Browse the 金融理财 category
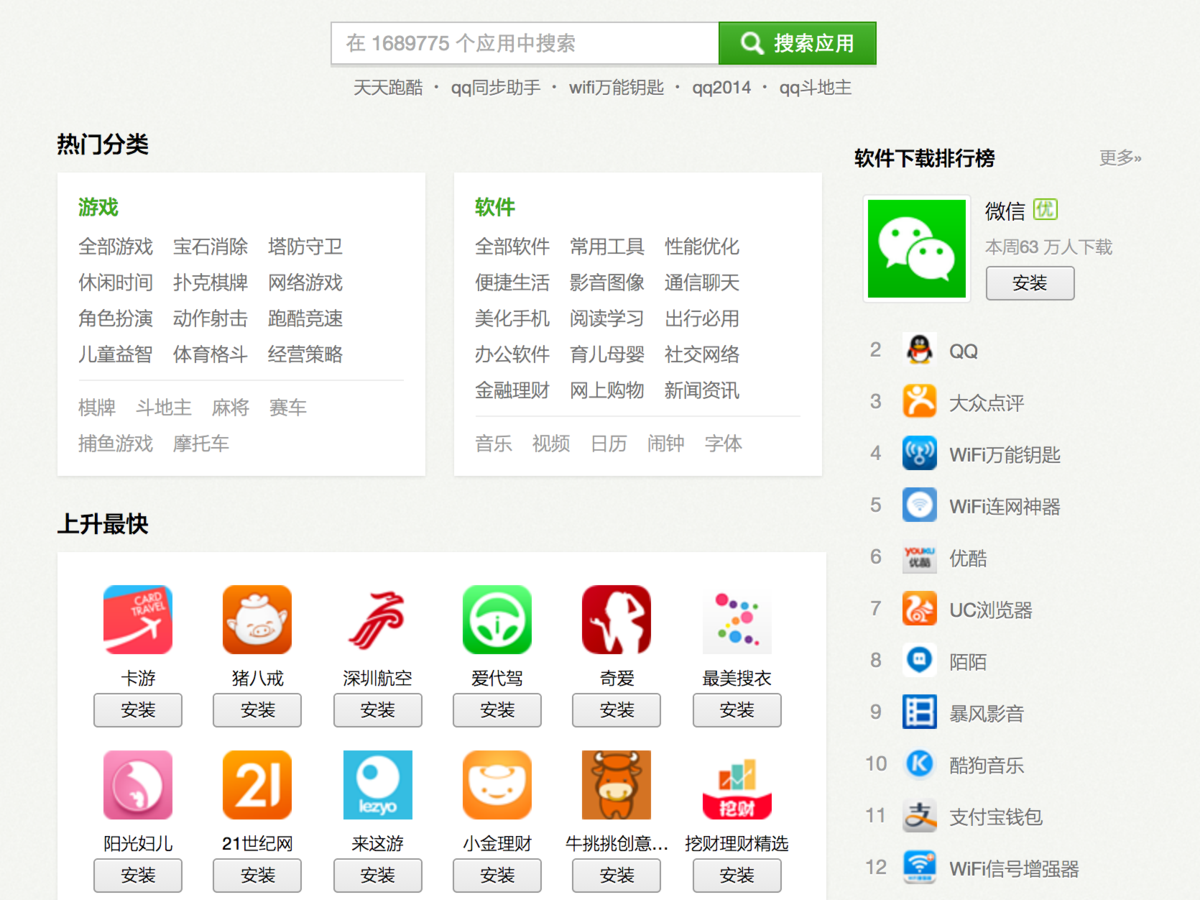This screenshot has height=900, width=1200. [512, 390]
